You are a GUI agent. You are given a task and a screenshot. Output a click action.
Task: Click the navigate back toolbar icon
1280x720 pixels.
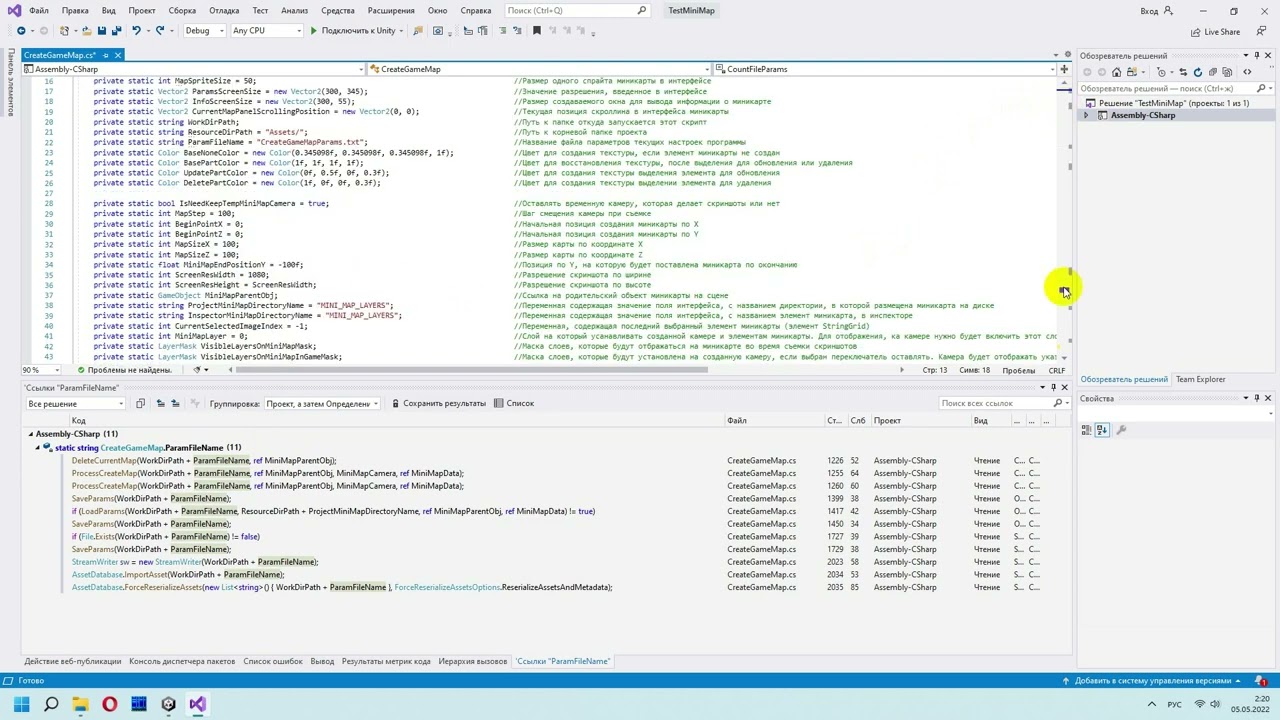[20, 31]
